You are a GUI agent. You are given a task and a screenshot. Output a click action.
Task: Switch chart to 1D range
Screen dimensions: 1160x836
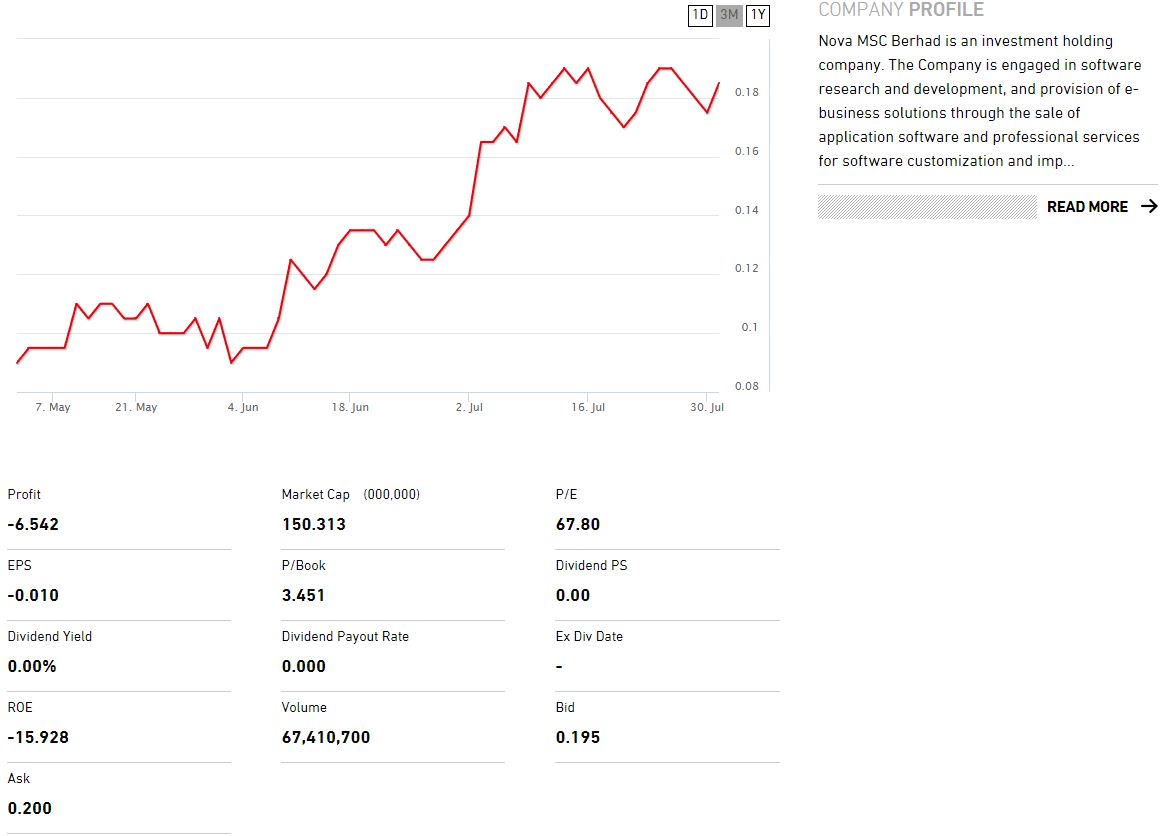pos(700,15)
